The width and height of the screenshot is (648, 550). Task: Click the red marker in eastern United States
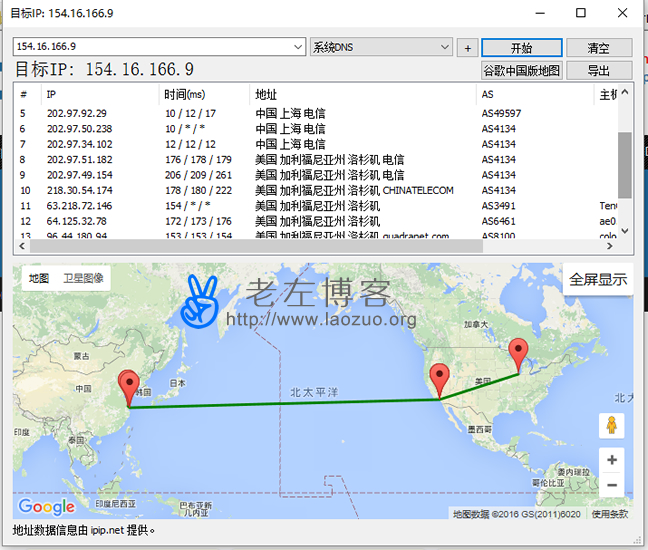[518, 354]
